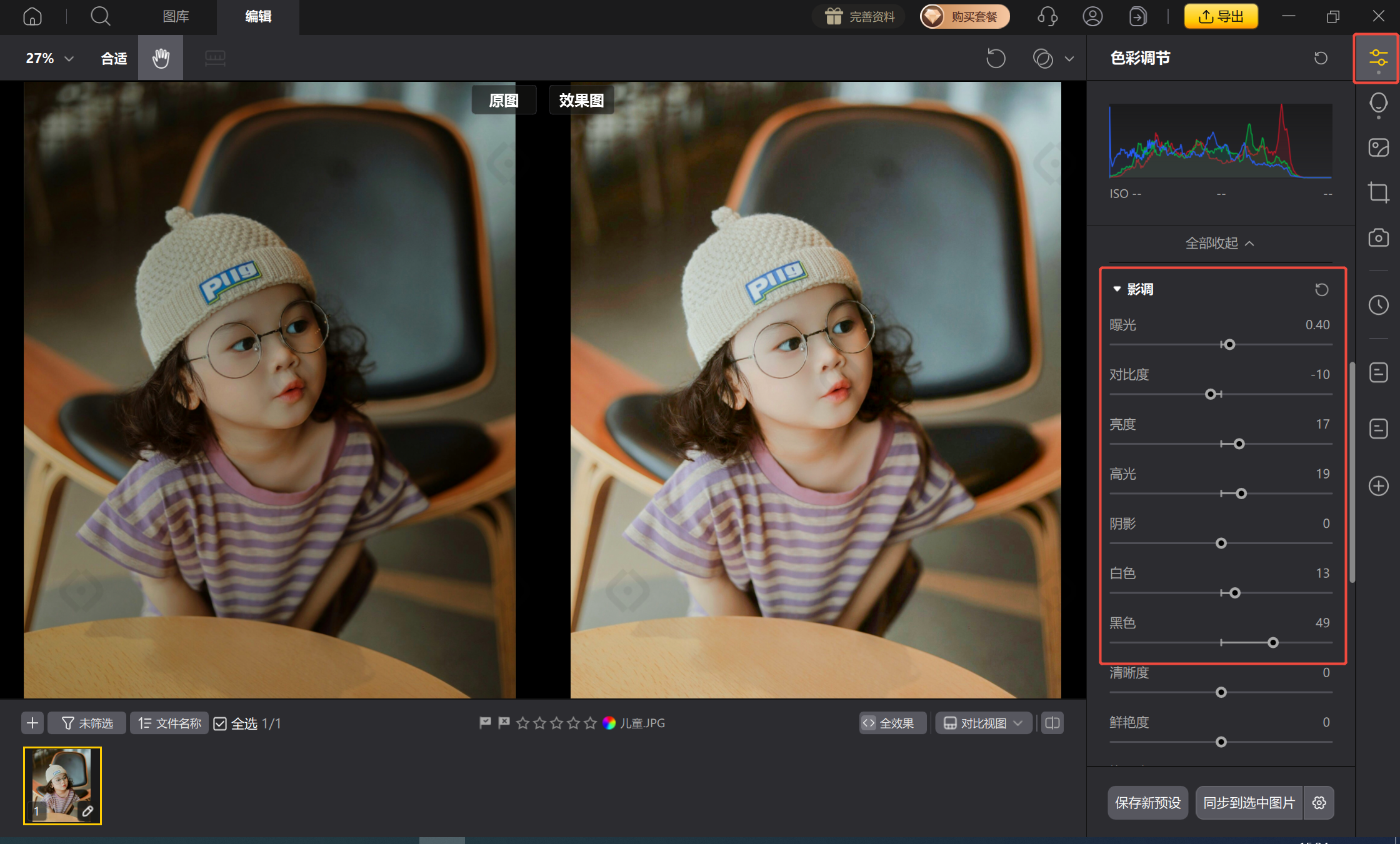The image size is (1400, 844).
Task: Toggle the 全选 checkbox
Action: point(220,723)
